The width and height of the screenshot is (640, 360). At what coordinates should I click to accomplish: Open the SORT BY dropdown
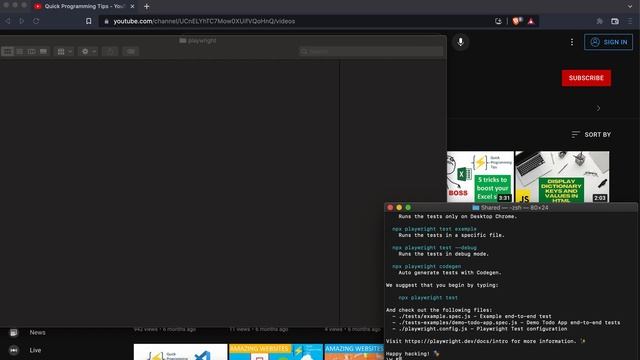click(x=591, y=134)
